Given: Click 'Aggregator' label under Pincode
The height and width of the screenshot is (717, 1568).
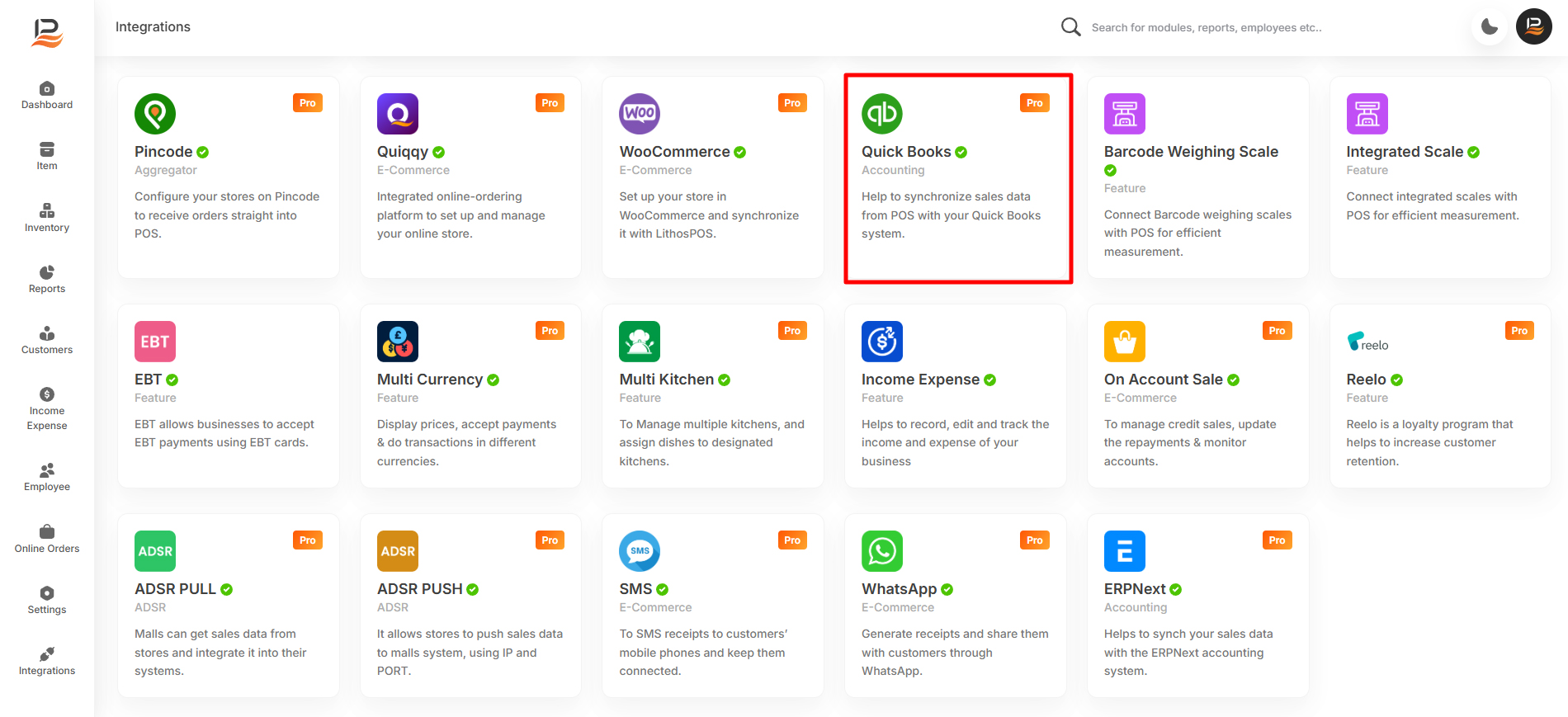Looking at the screenshot, I should click(166, 170).
